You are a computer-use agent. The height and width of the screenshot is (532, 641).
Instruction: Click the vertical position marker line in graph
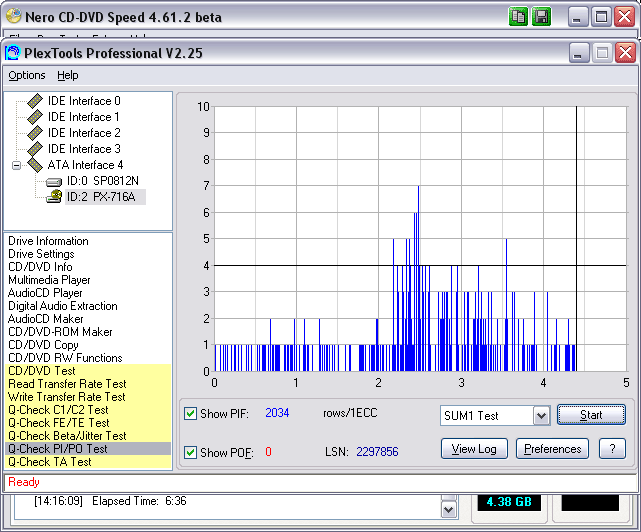pyautogui.click(x=576, y=238)
